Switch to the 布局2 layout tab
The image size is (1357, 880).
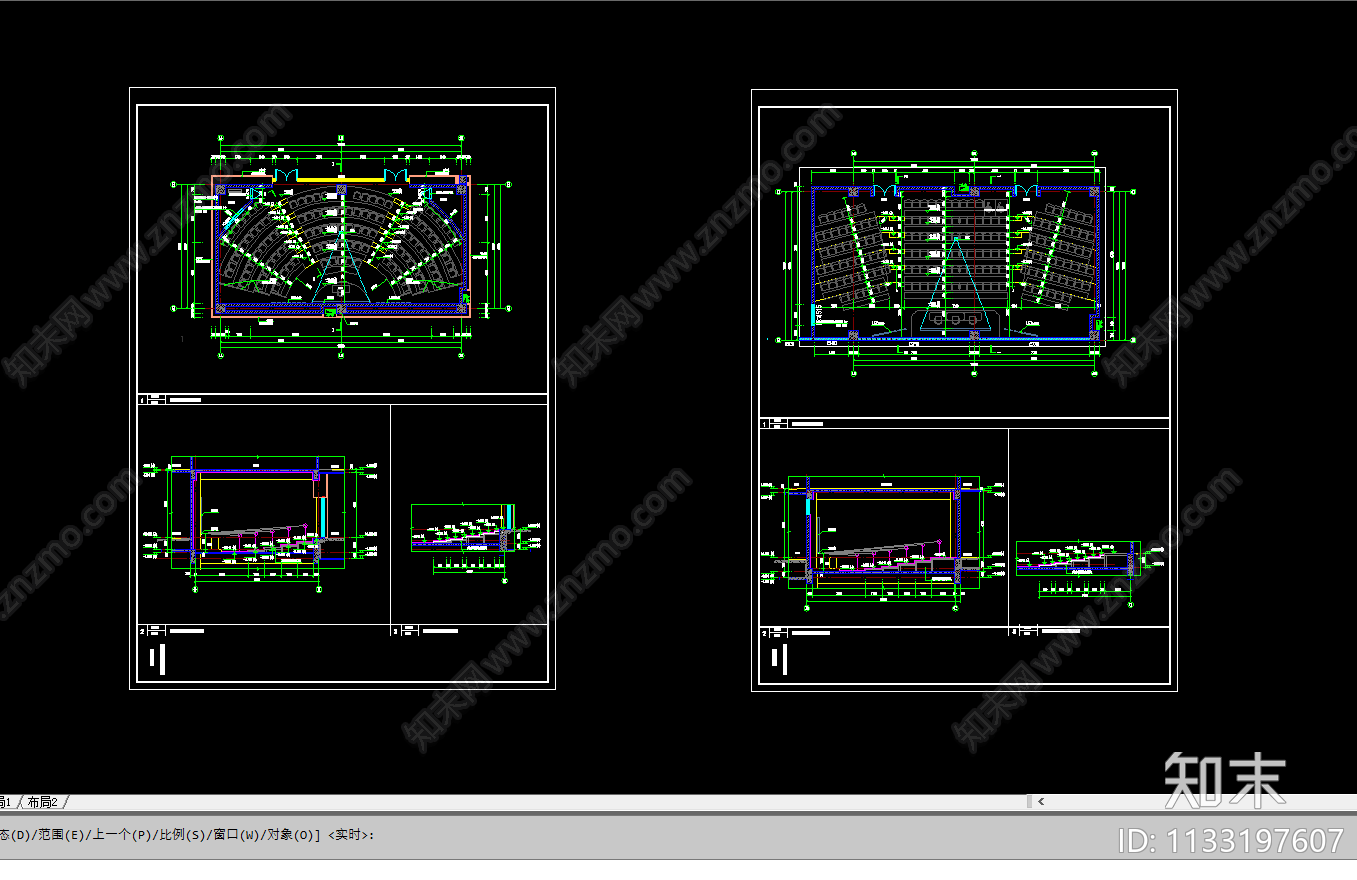pyautogui.click(x=43, y=802)
